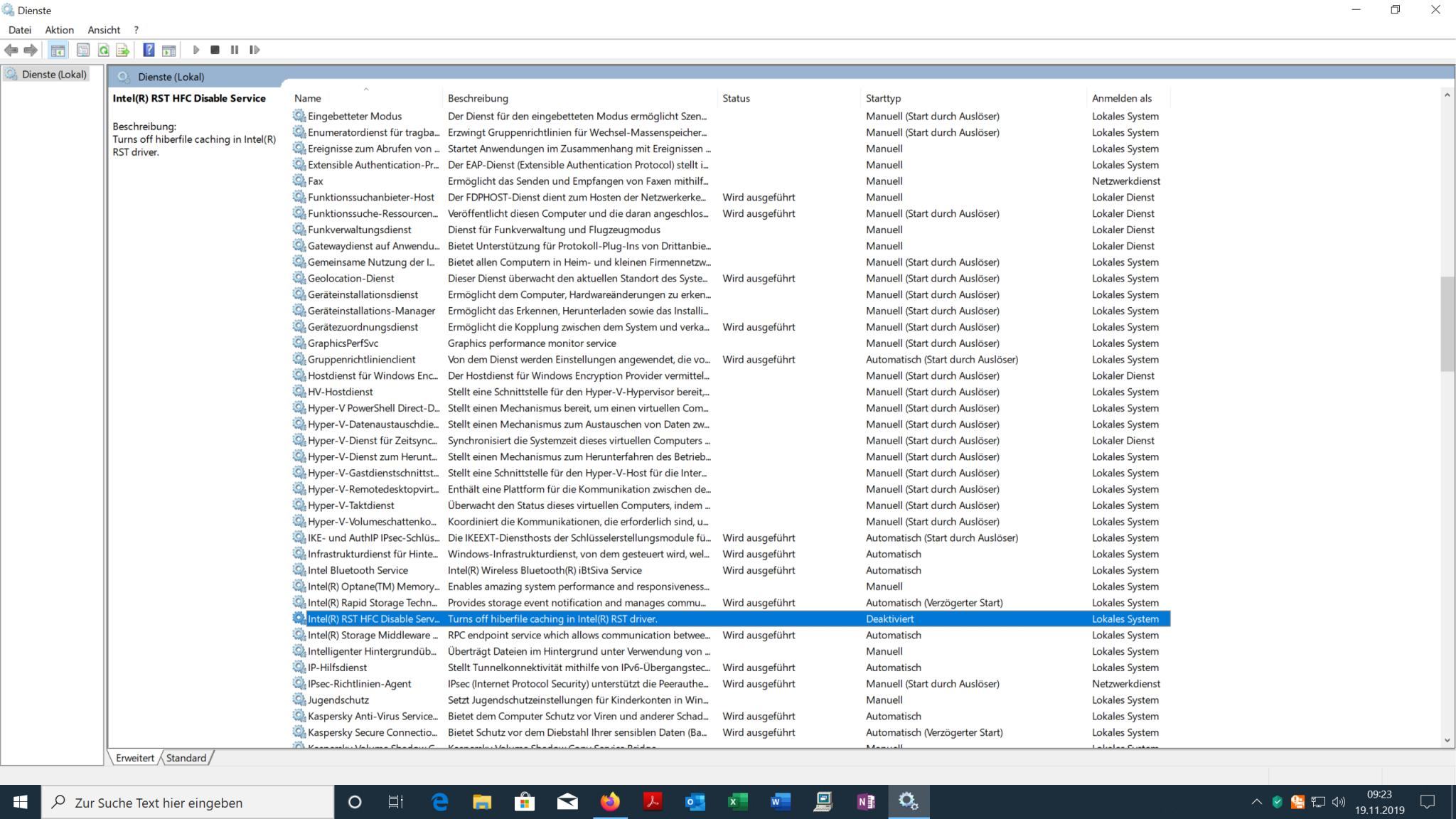The height and width of the screenshot is (819, 1456).
Task: Open the Windows Start menu
Action: [x=20, y=802]
